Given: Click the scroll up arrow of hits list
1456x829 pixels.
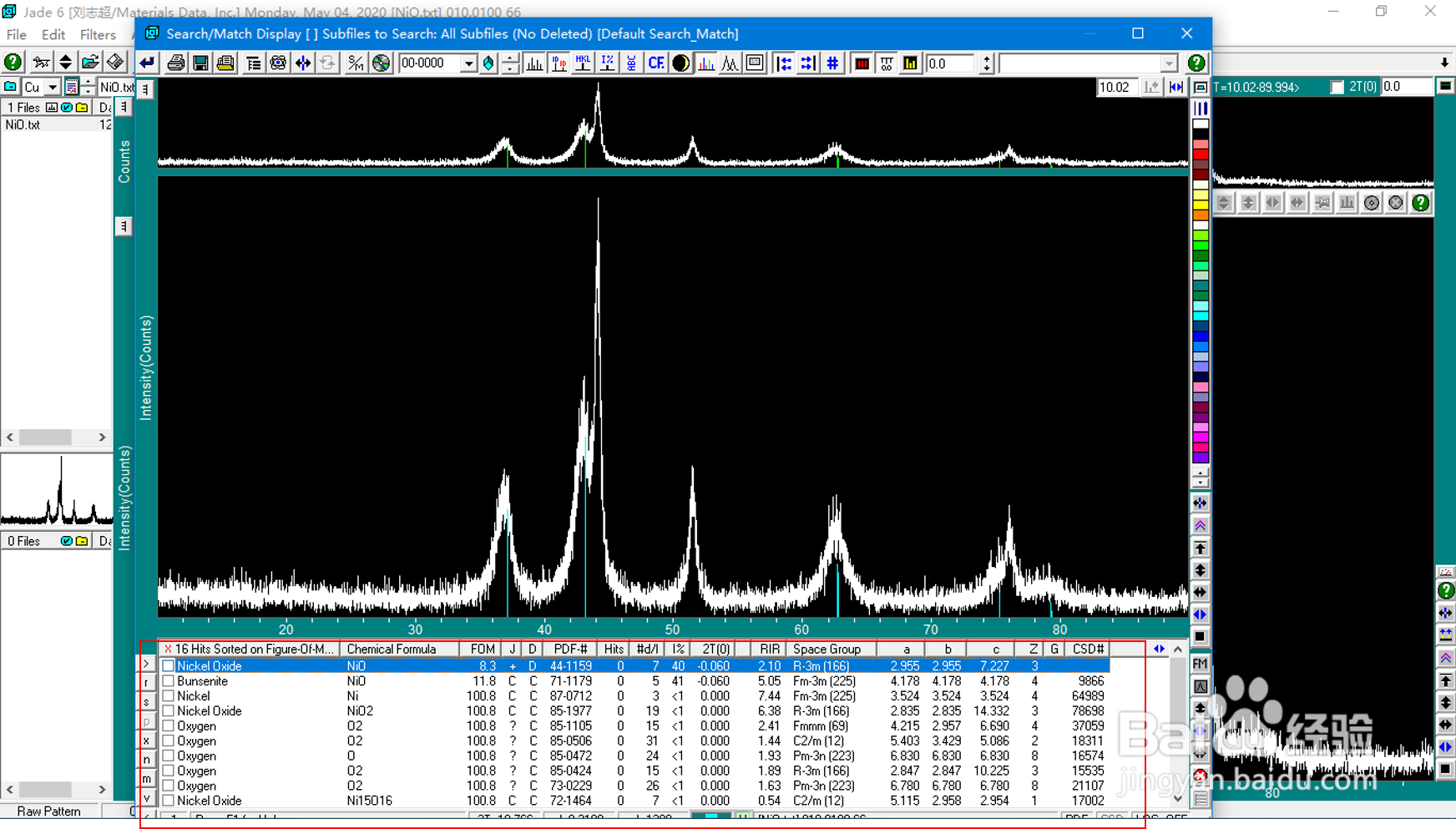Looking at the screenshot, I should click(x=1178, y=649).
